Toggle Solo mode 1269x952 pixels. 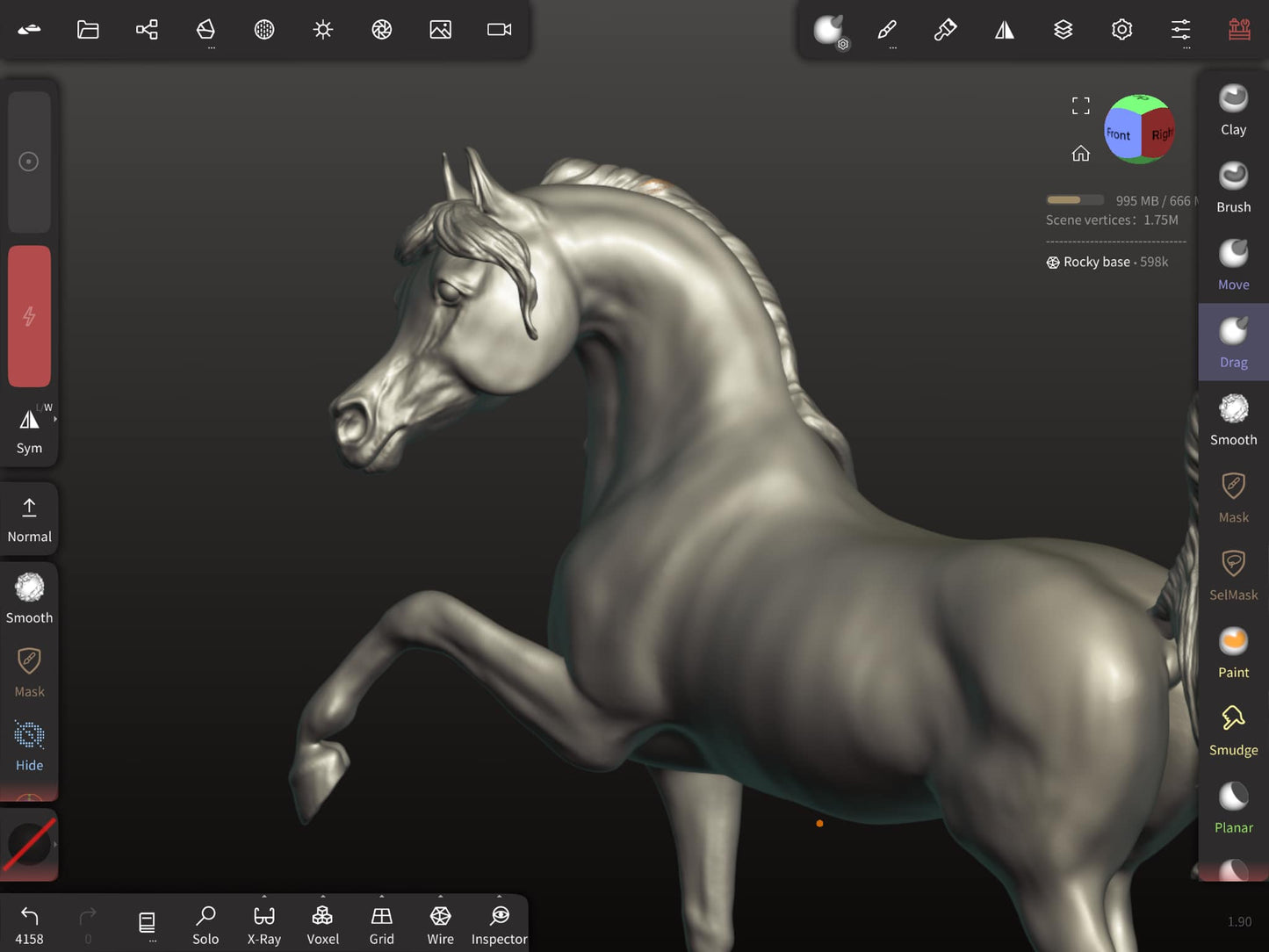205,925
